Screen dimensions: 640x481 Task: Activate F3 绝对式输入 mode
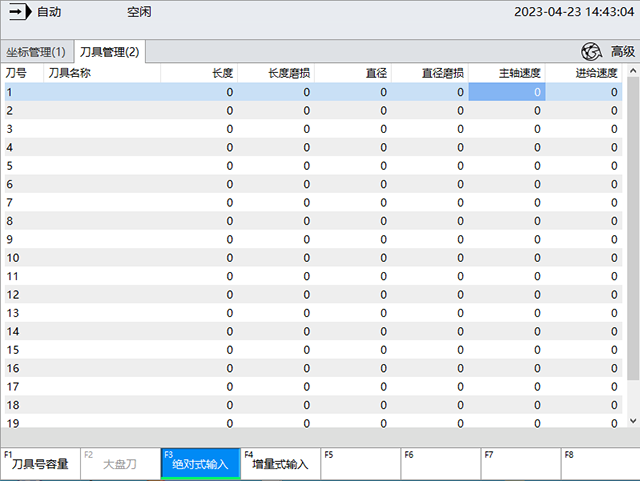click(x=200, y=464)
